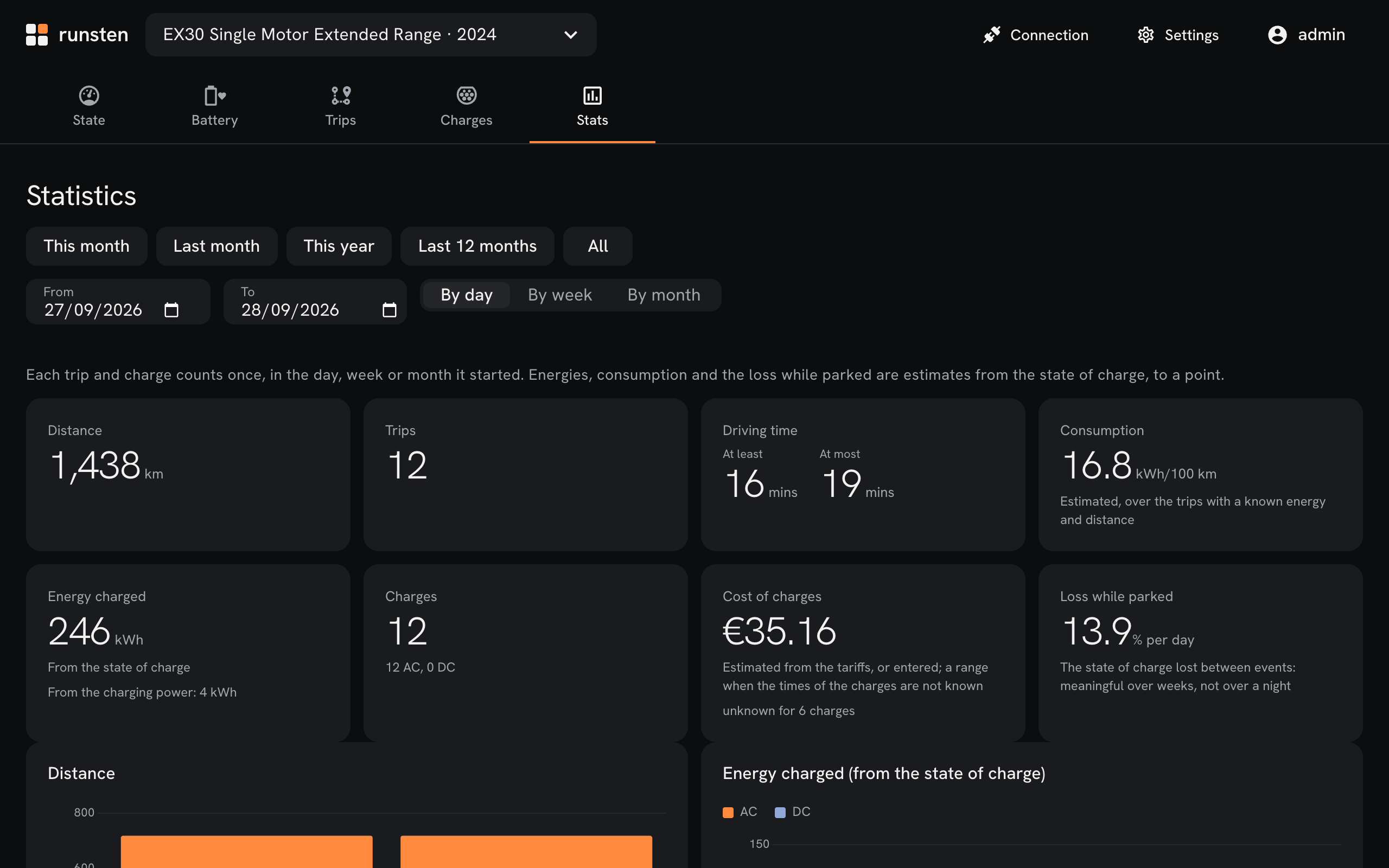Viewport: 1389px width, 868px height.
Task: Click the At least 16 mins value
Action: coord(761,484)
